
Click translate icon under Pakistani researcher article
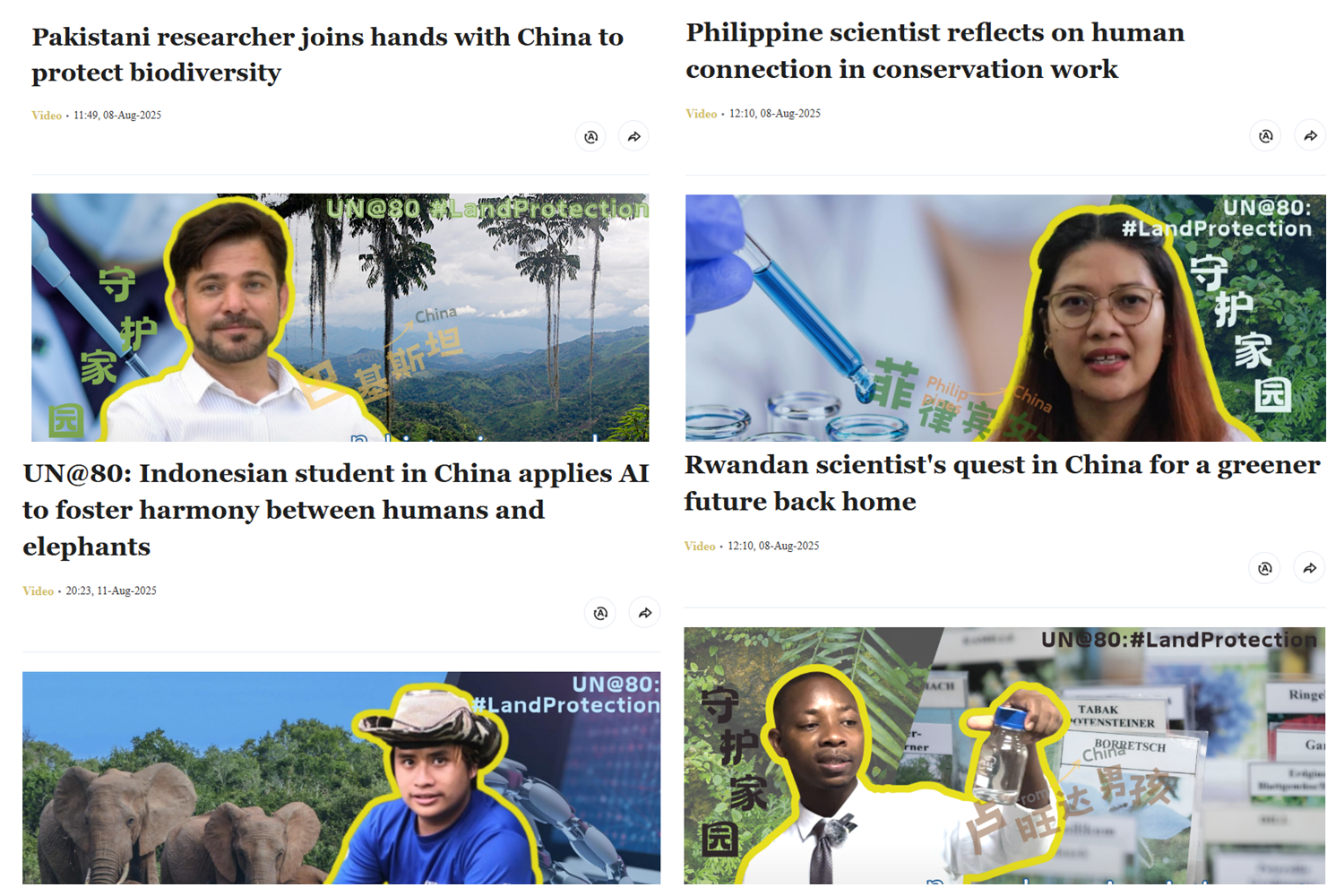pos(590,137)
